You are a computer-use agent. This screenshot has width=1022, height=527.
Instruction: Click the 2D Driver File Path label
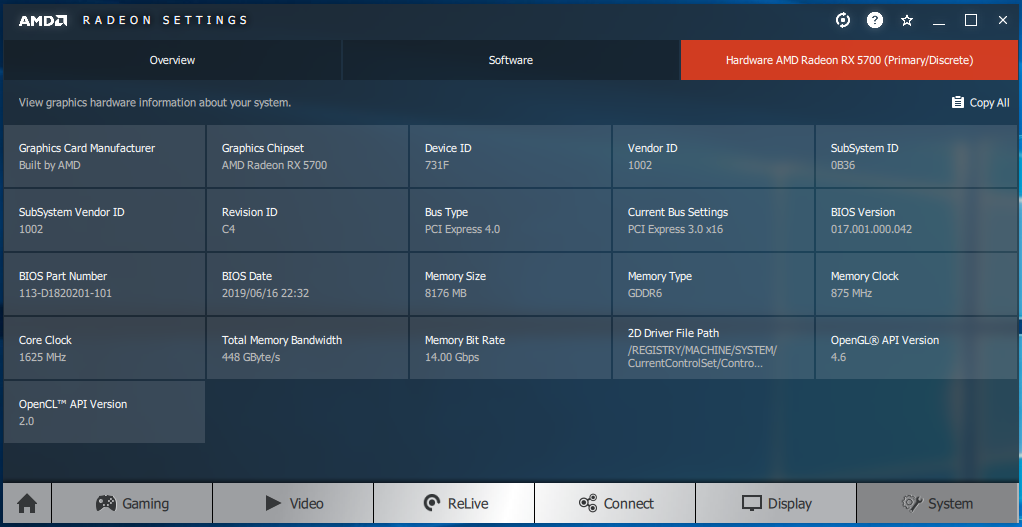tap(673, 333)
